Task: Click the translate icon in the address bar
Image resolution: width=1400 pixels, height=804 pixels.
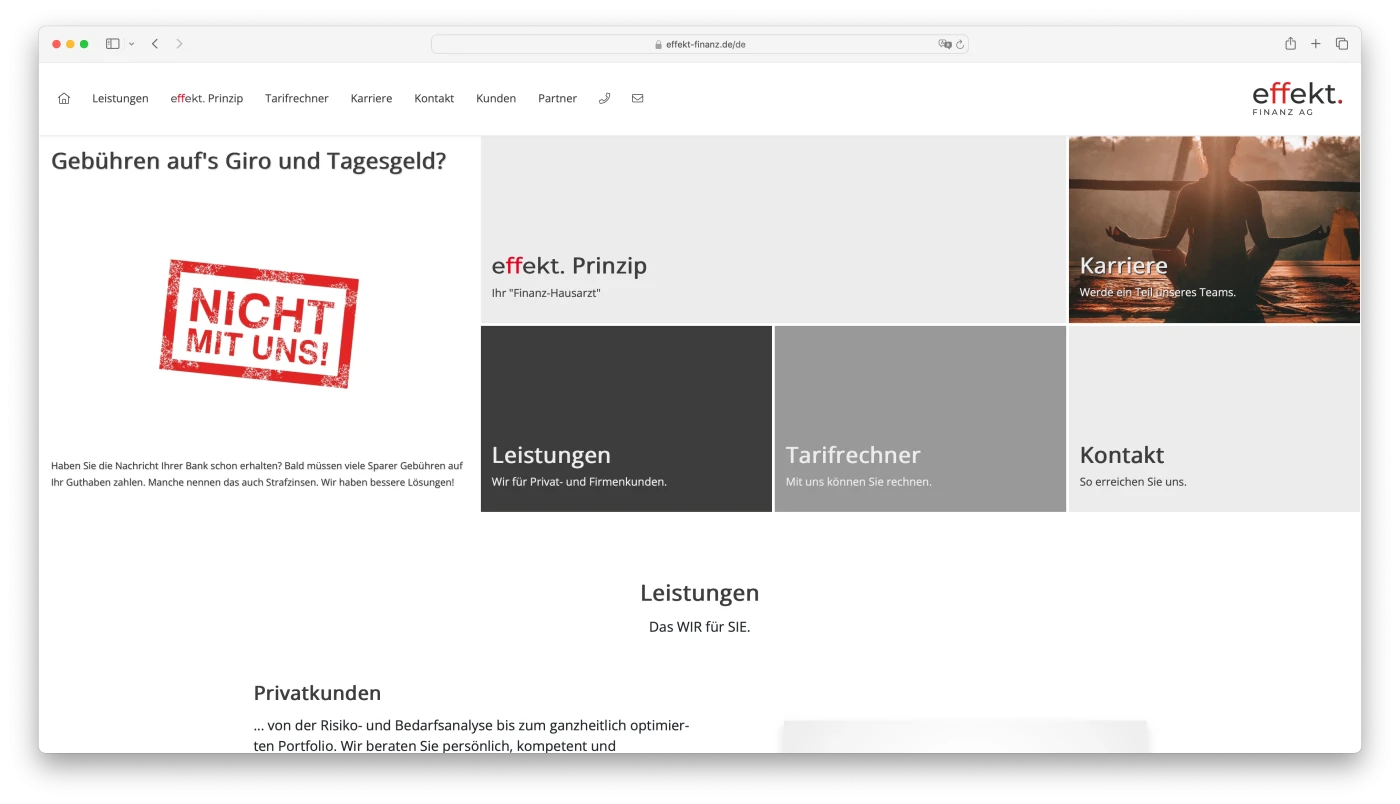Action: pos(944,43)
